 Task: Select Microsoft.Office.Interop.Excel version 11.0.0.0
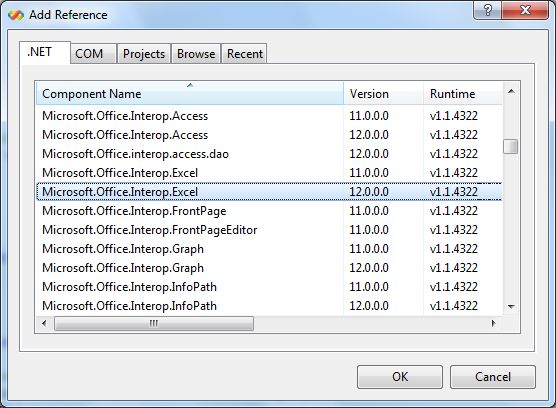pyautogui.click(x=269, y=173)
